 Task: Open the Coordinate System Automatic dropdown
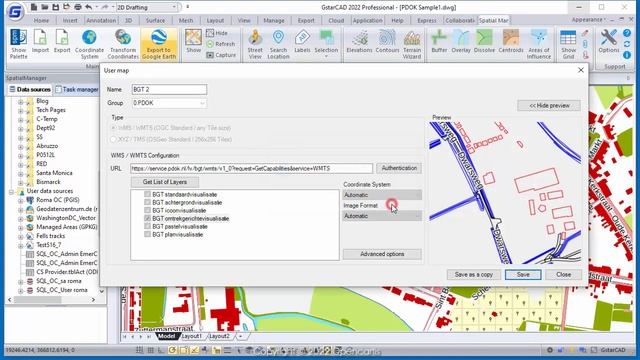(382, 195)
